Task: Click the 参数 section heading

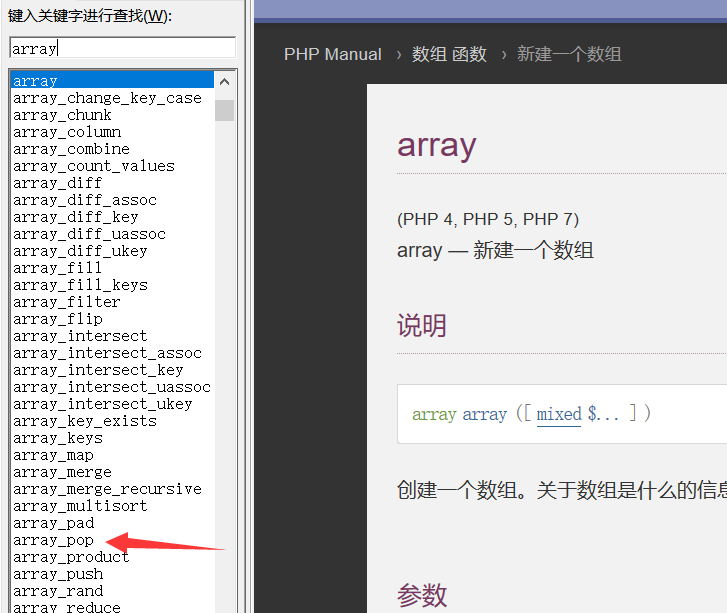Action: [421, 595]
